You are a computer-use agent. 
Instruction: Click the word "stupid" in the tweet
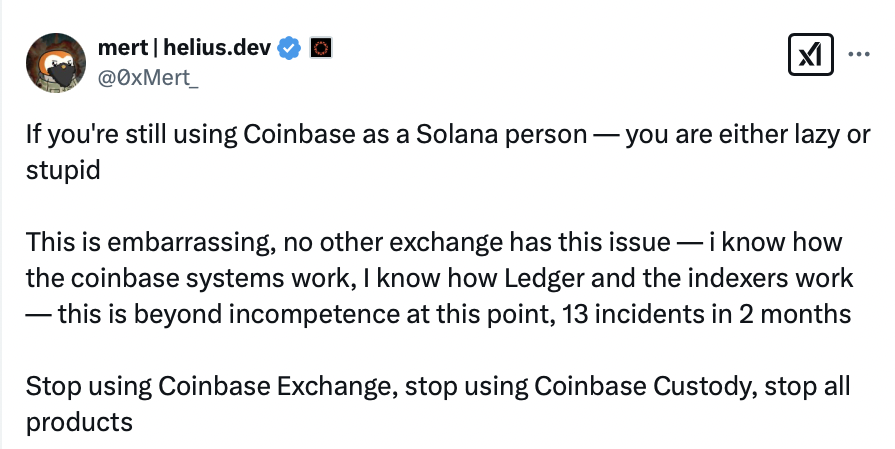[63, 169]
